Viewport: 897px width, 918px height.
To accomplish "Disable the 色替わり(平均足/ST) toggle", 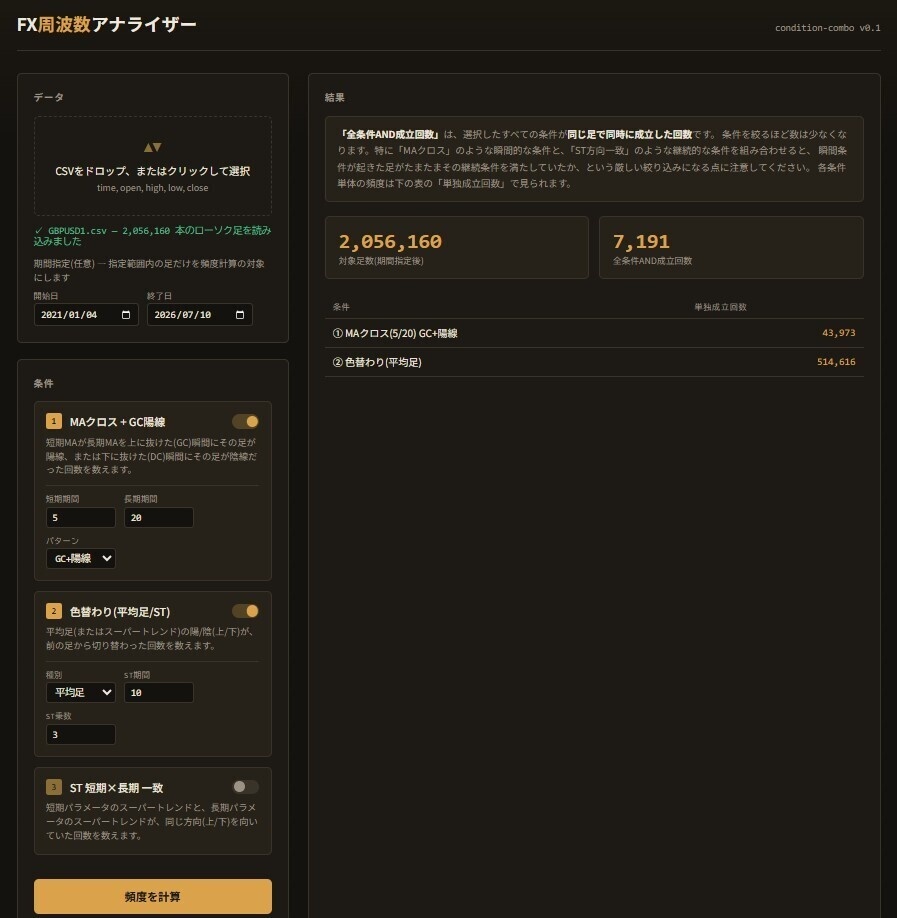I will [x=245, y=611].
